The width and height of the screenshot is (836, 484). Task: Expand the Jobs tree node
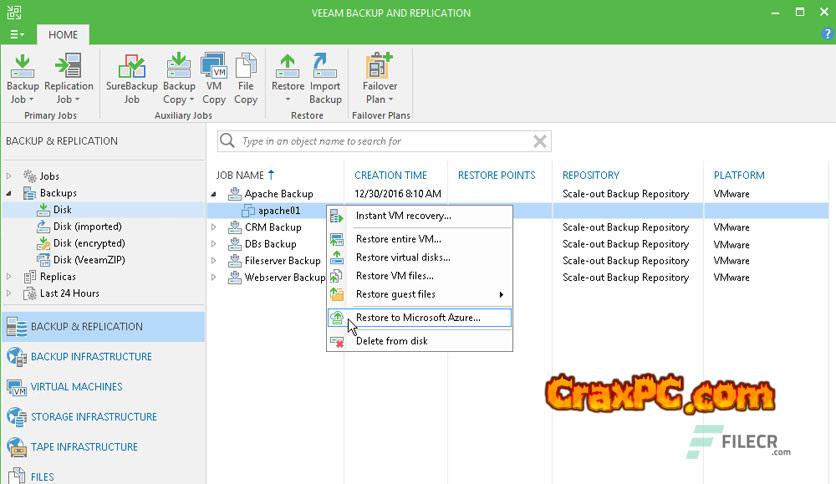9,176
